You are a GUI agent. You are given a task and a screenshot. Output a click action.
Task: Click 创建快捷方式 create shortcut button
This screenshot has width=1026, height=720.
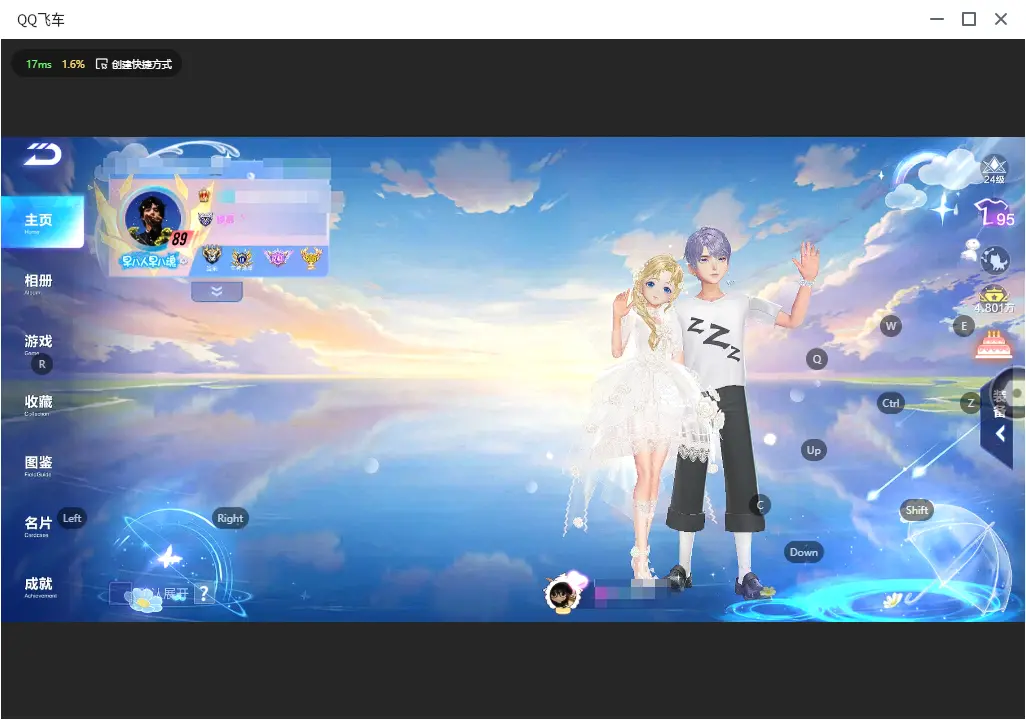tap(134, 64)
